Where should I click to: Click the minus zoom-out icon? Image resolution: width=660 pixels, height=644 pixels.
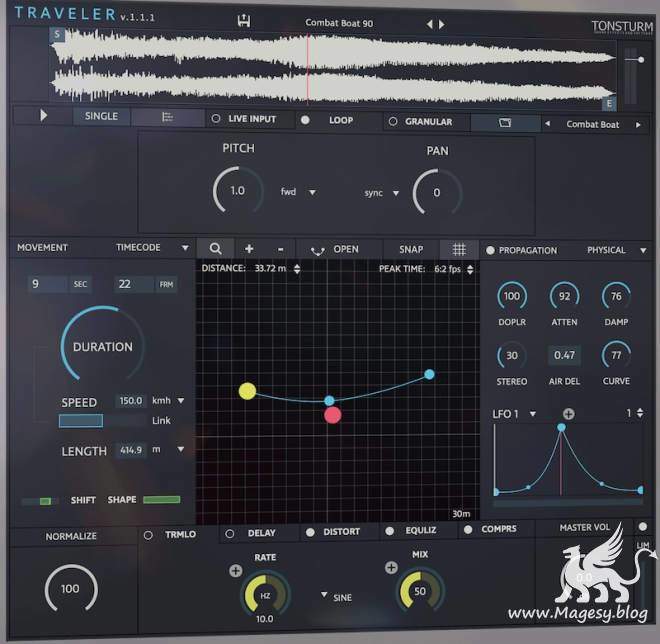pos(280,249)
